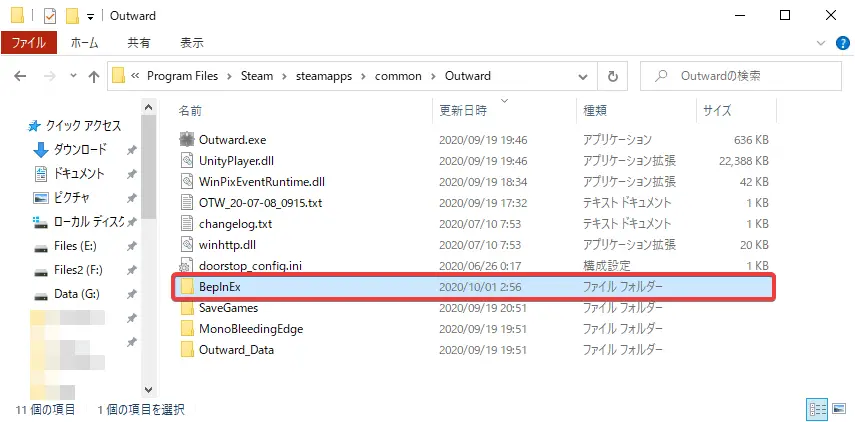This screenshot has width=855, height=422.
Task: Open ドキュメント in the navigation pane
Action: click(x=79, y=174)
